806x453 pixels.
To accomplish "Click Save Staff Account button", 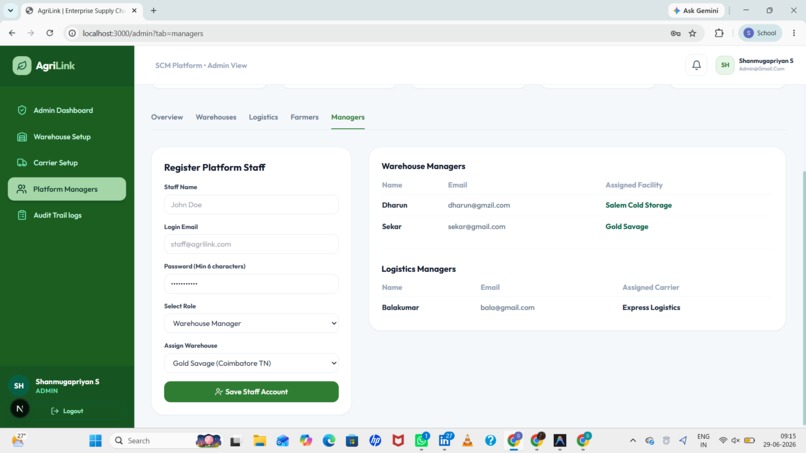I will click(x=251, y=392).
